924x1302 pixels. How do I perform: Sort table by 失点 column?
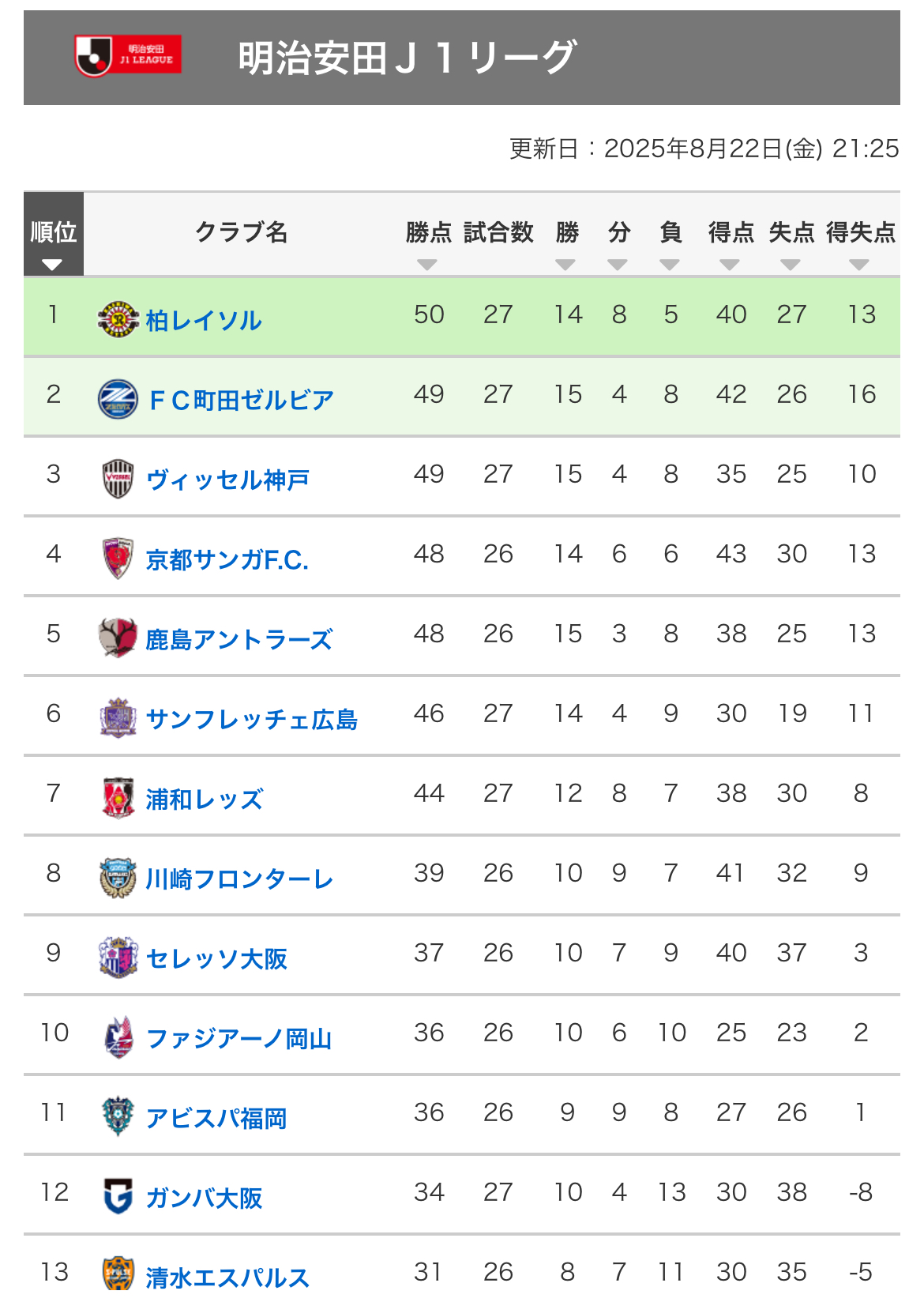(x=791, y=232)
